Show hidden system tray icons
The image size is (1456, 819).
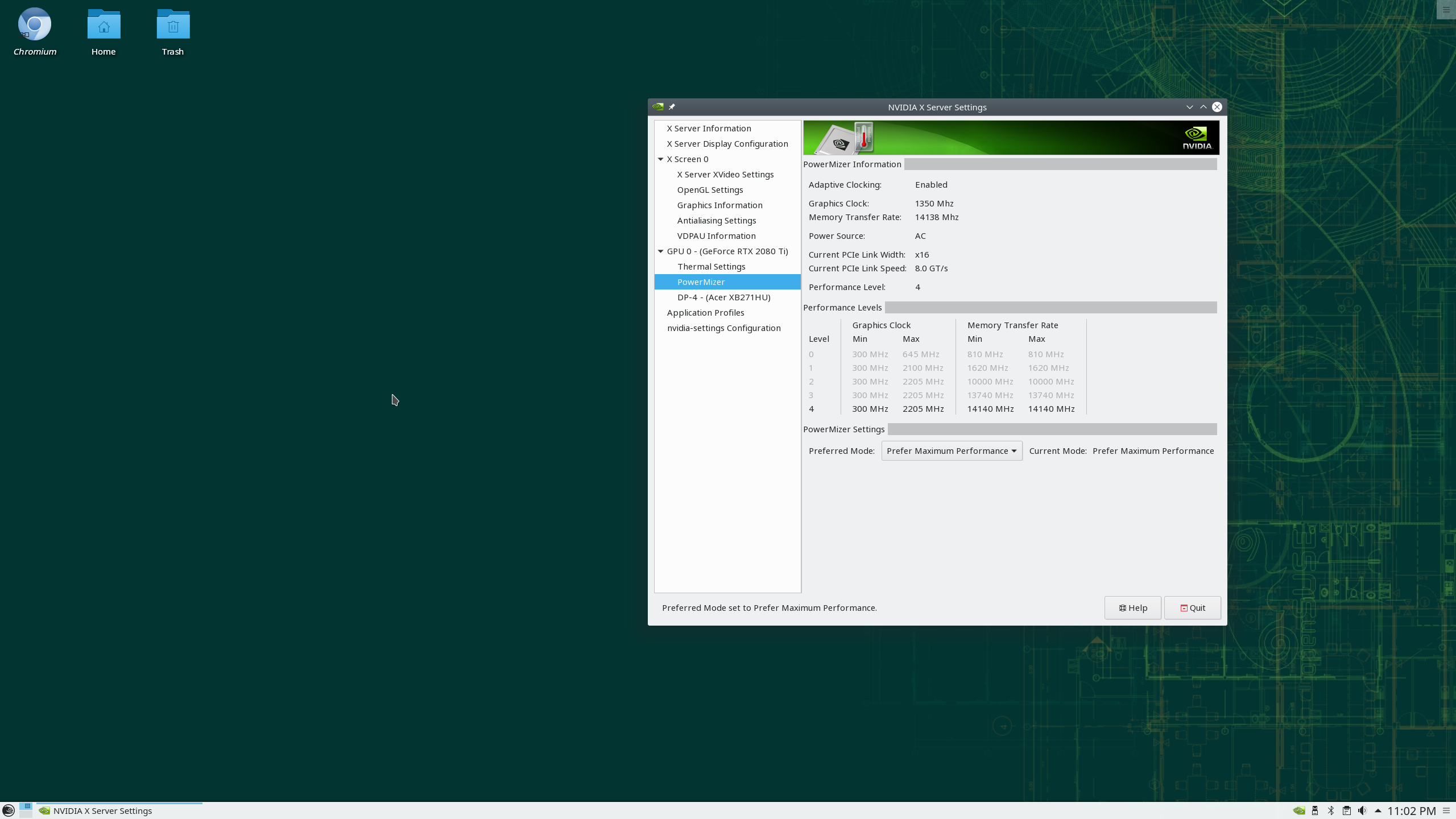click(x=1378, y=810)
